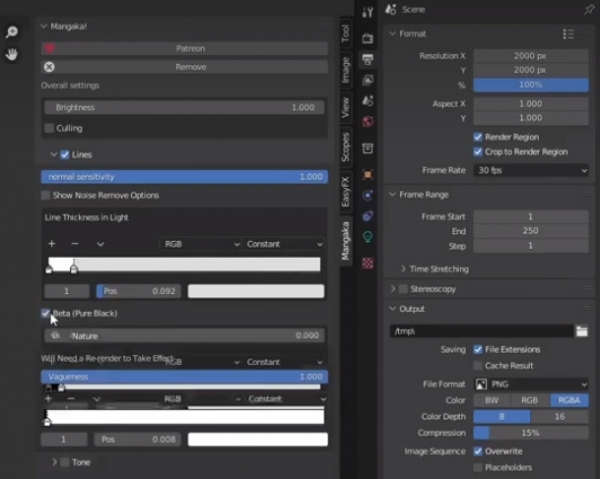Viewport: 600px width, 479px height.
Task: Open the Frame Rate 30 fps dropdown
Action: (531, 171)
